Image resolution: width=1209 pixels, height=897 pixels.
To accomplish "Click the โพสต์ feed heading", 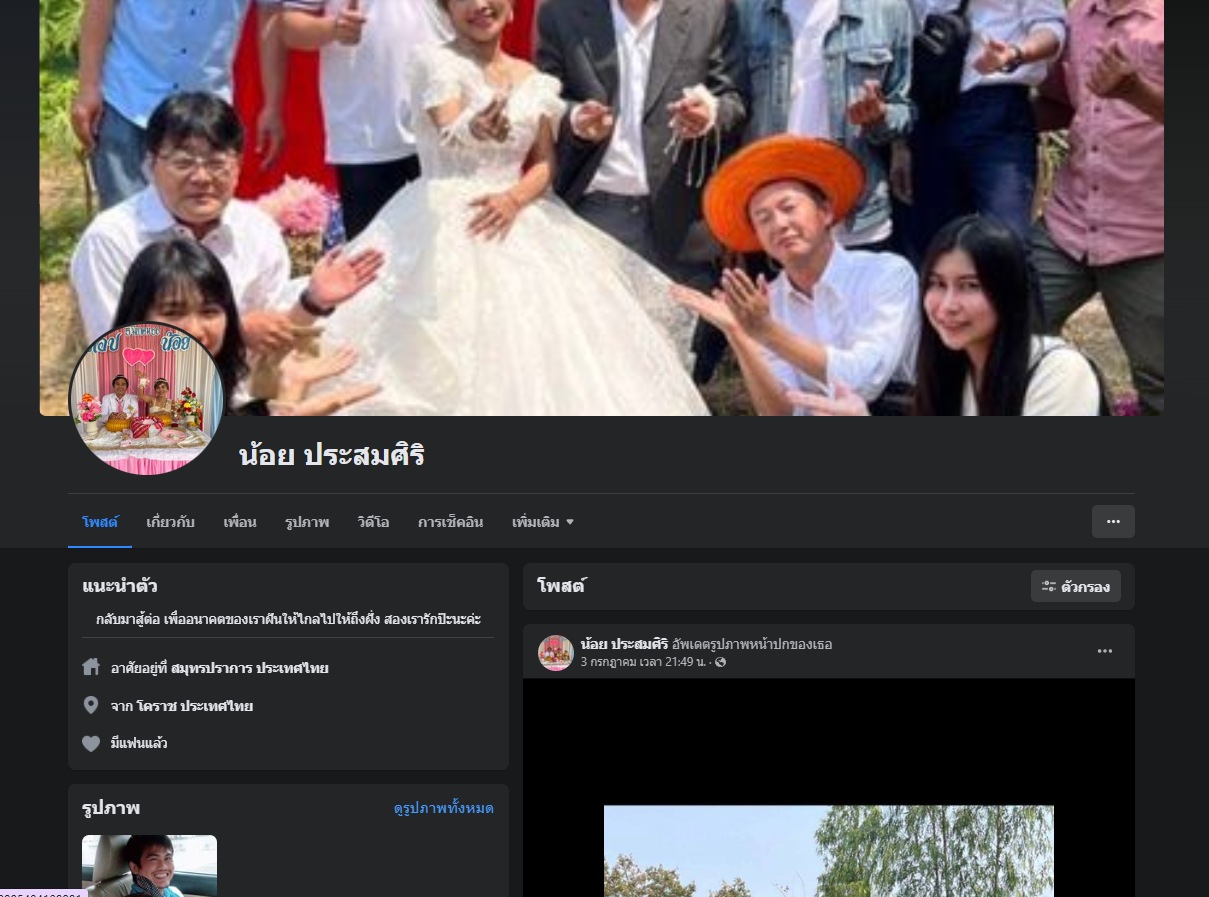I will coord(561,587).
